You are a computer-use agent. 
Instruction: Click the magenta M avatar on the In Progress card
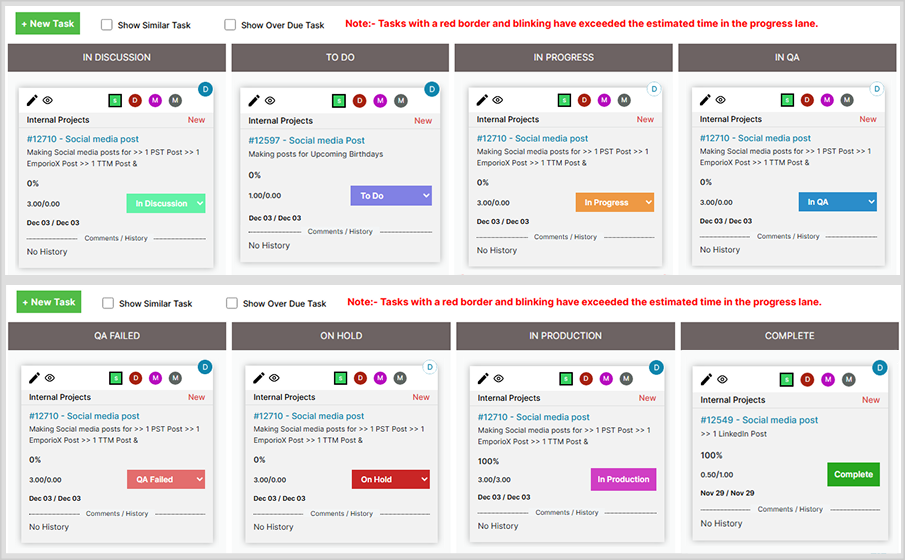[604, 100]
